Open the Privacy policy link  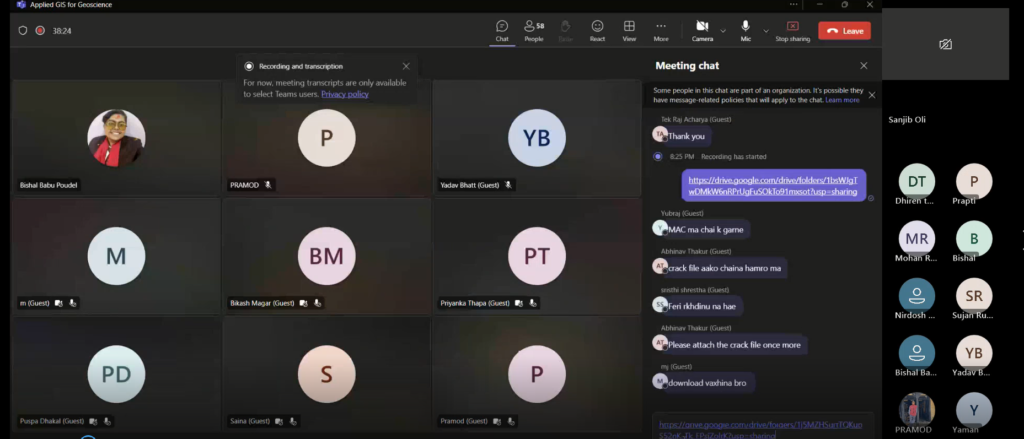(345, 94)
